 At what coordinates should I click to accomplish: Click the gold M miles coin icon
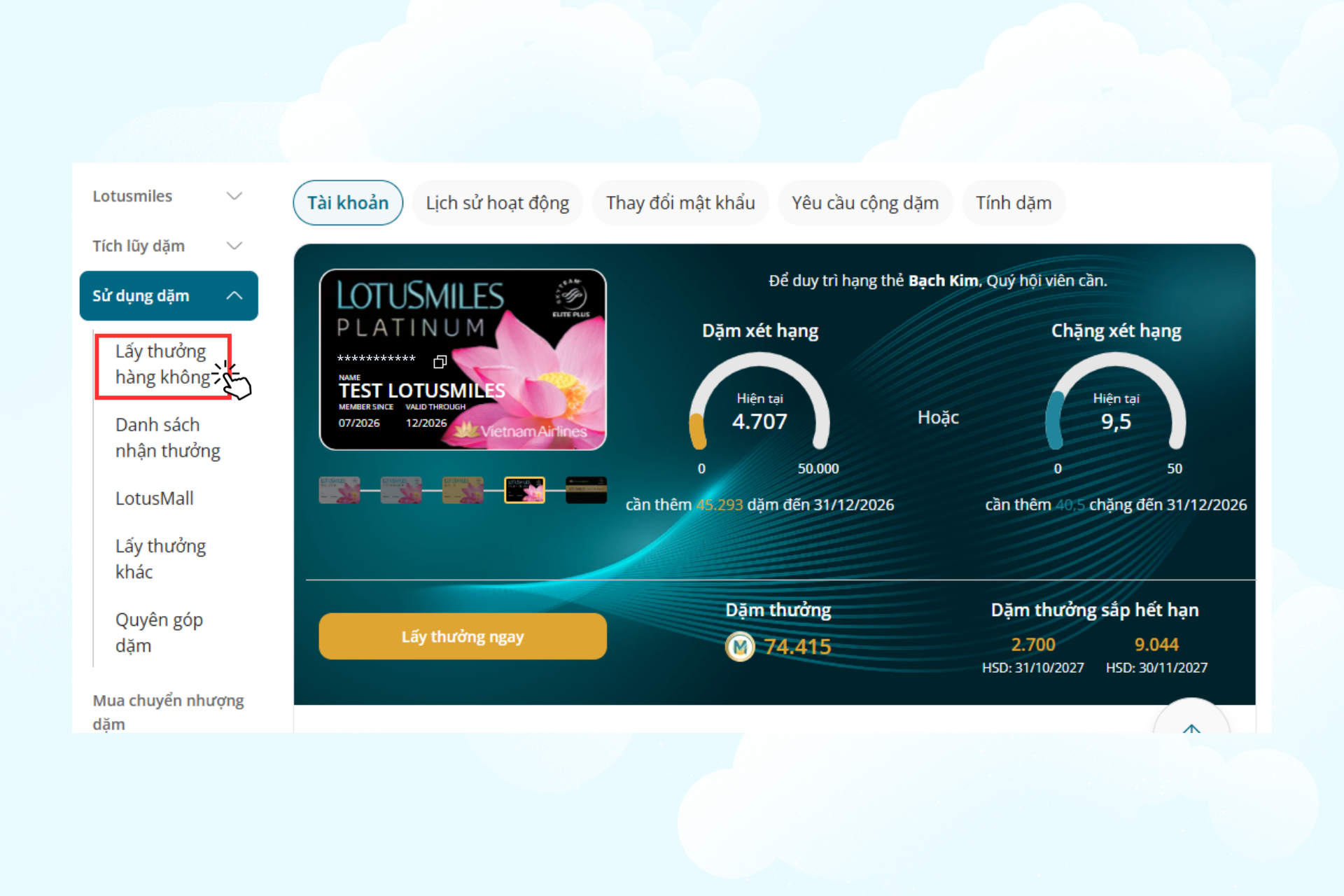(740, 646)
